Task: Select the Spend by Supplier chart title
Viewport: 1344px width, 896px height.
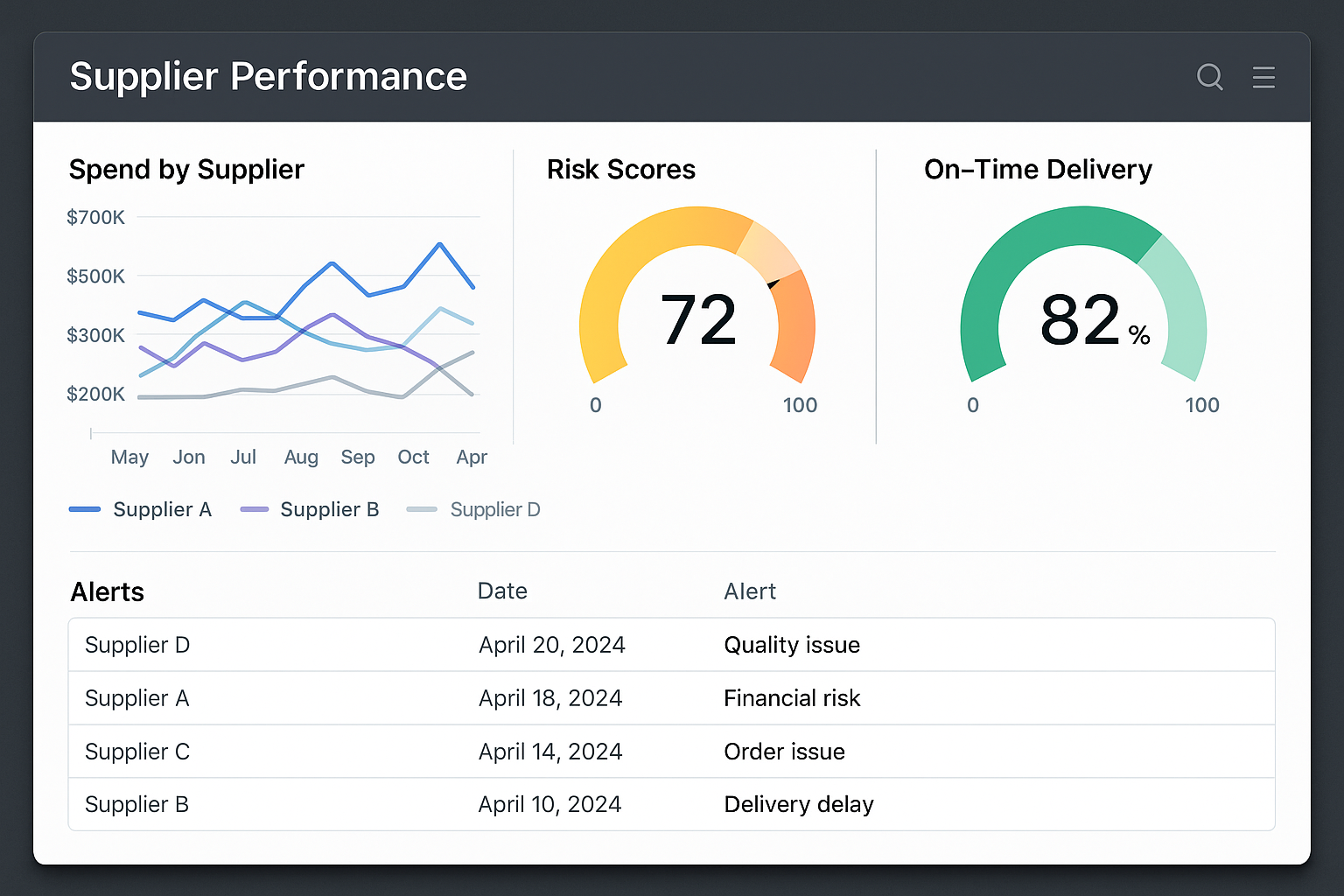Action: click(186, 169)
